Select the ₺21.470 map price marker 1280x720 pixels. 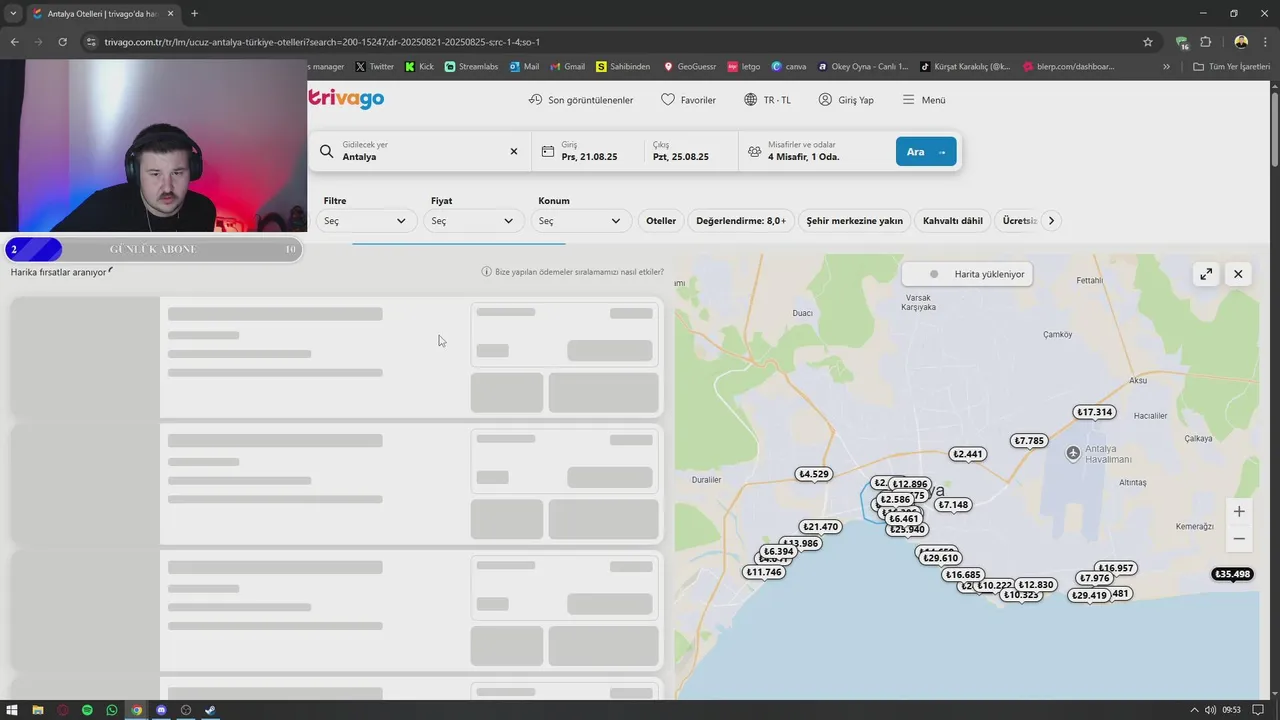click(821, 527)
